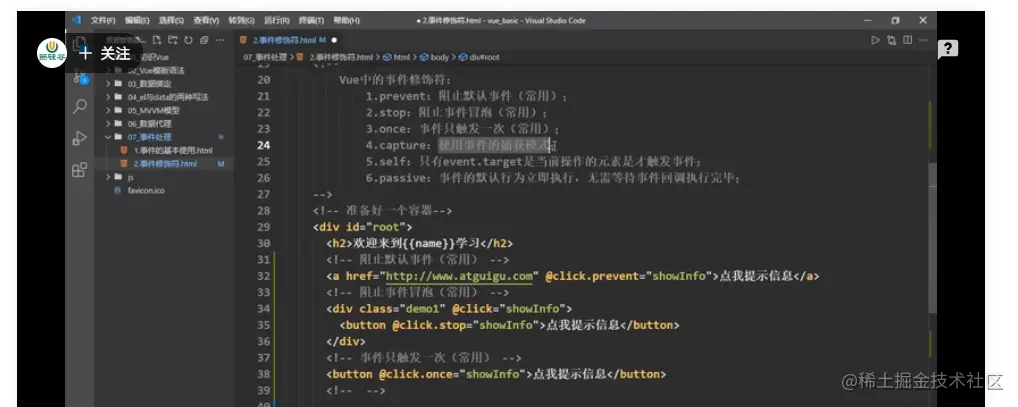Click the div id="root" code line
This screenshot has height=407, width=1018.
point(362,227)
